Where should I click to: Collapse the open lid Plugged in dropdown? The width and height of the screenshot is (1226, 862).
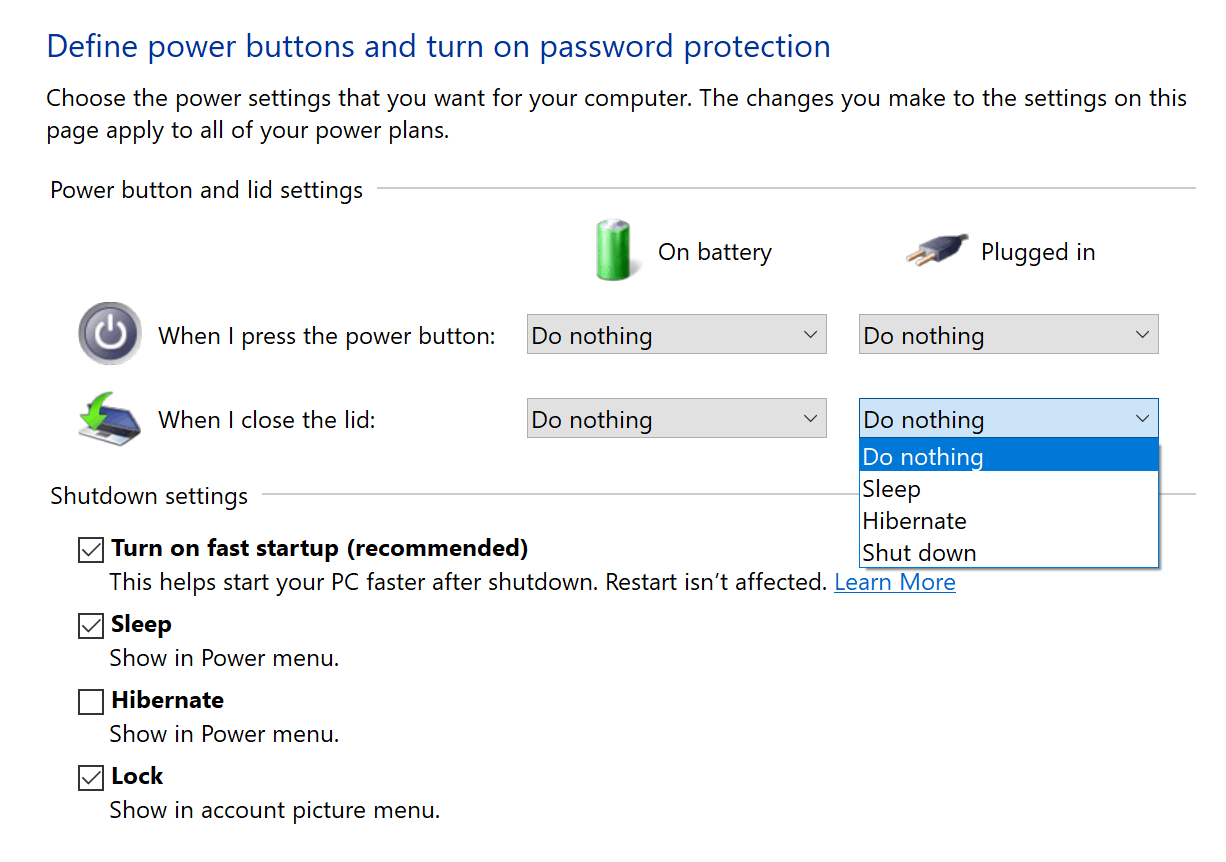1008,420
